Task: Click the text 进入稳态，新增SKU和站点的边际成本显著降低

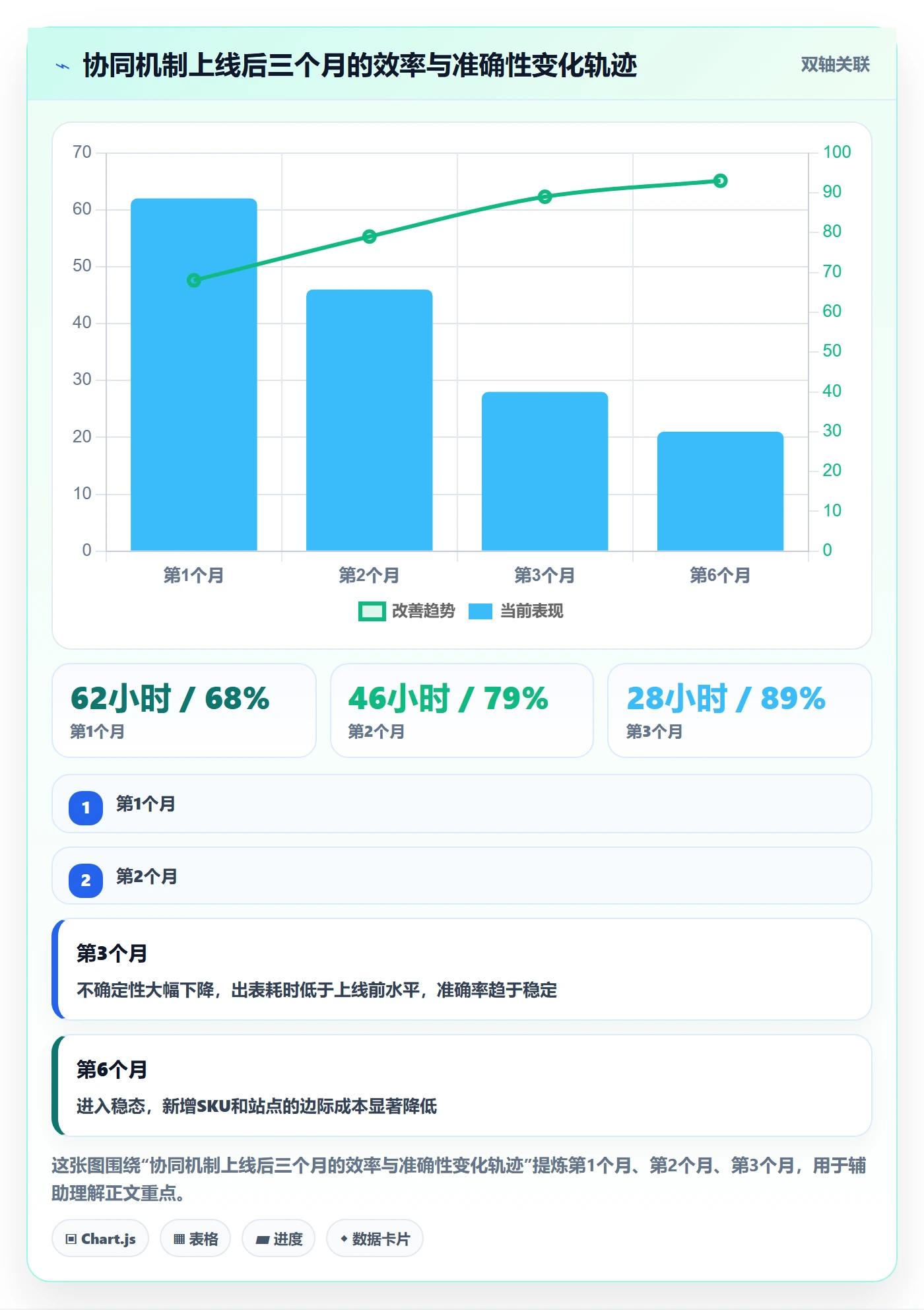Action: [257, 1106]
